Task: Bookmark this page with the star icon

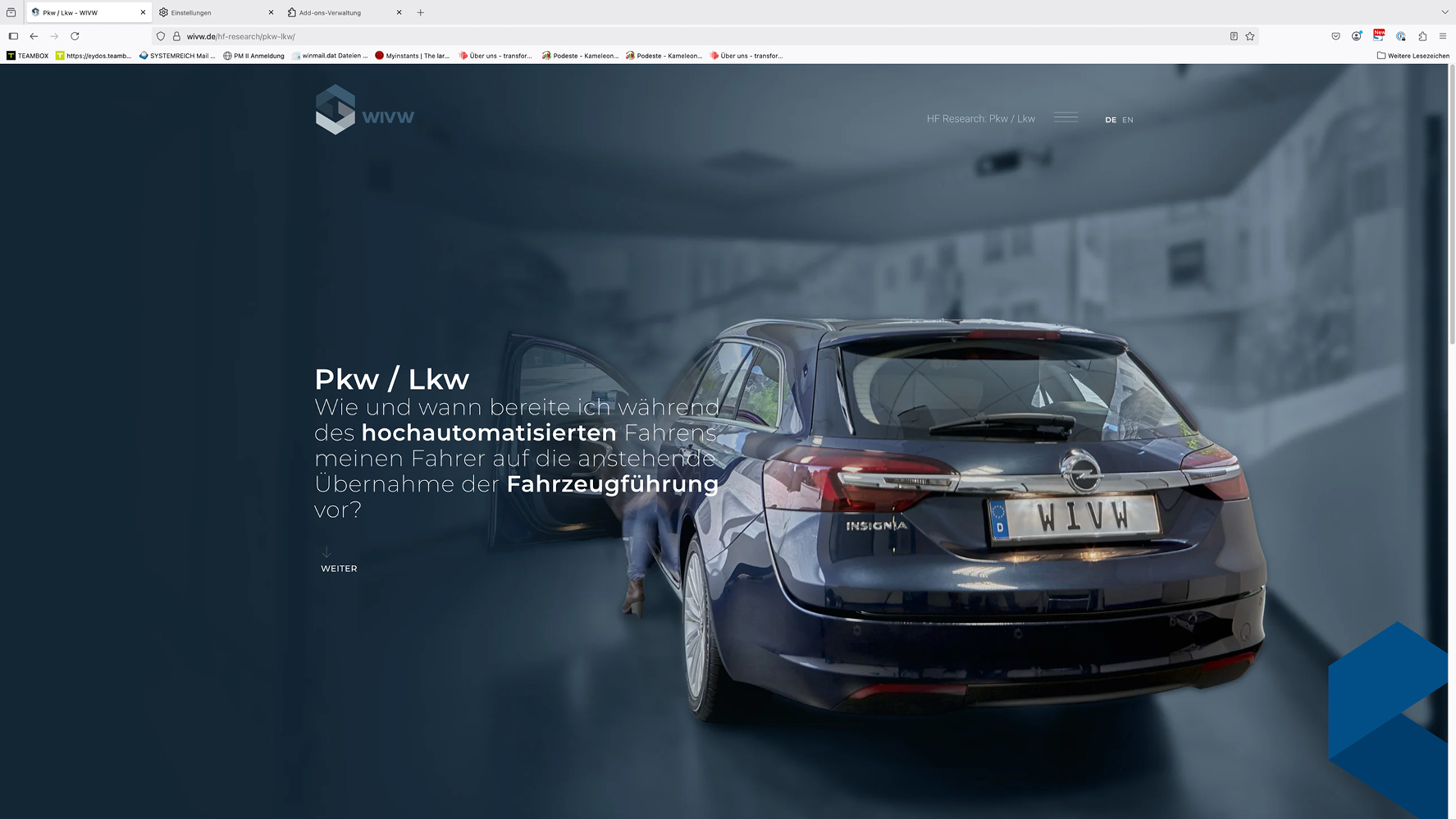Action: 1250,36
